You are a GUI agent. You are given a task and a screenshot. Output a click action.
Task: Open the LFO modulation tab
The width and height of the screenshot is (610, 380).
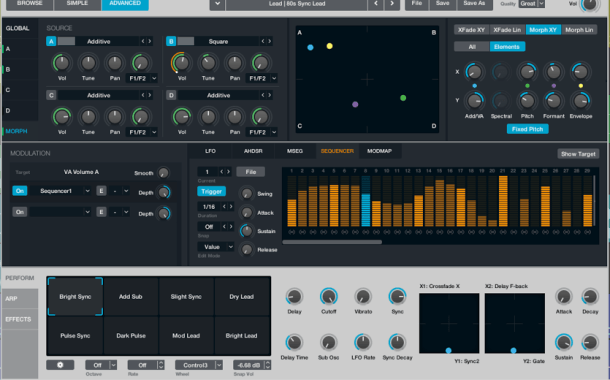[x=210, y=151]
